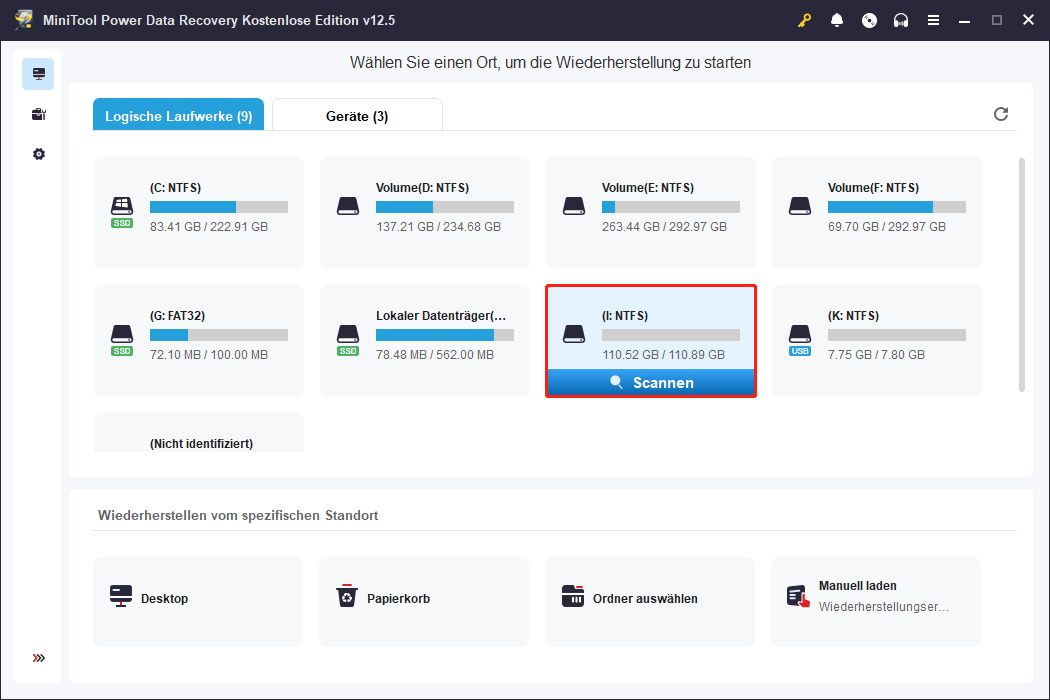Open the key registration icon

coord(804,20)
